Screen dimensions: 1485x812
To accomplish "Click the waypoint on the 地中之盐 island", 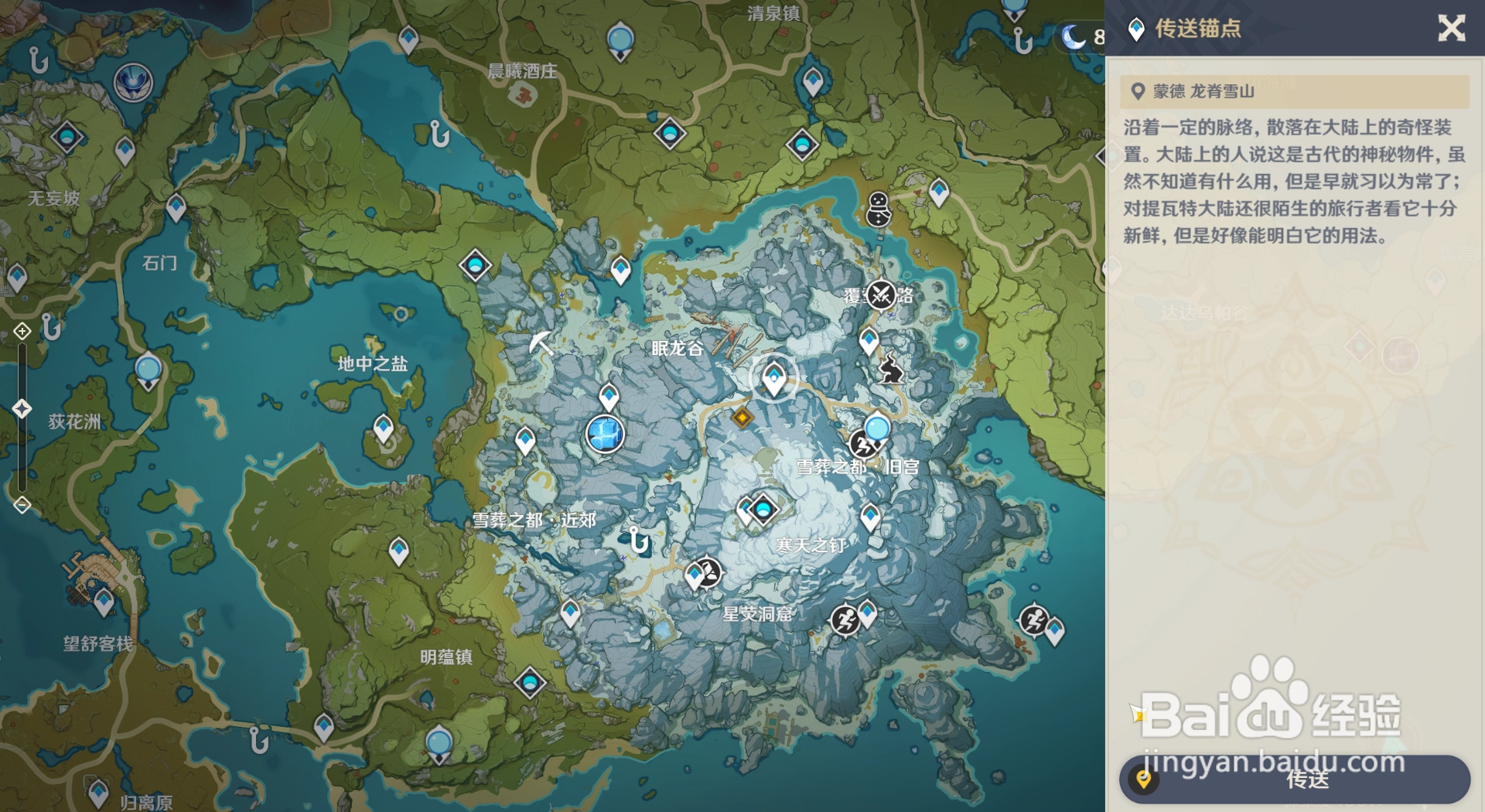I will pos(384,428).
